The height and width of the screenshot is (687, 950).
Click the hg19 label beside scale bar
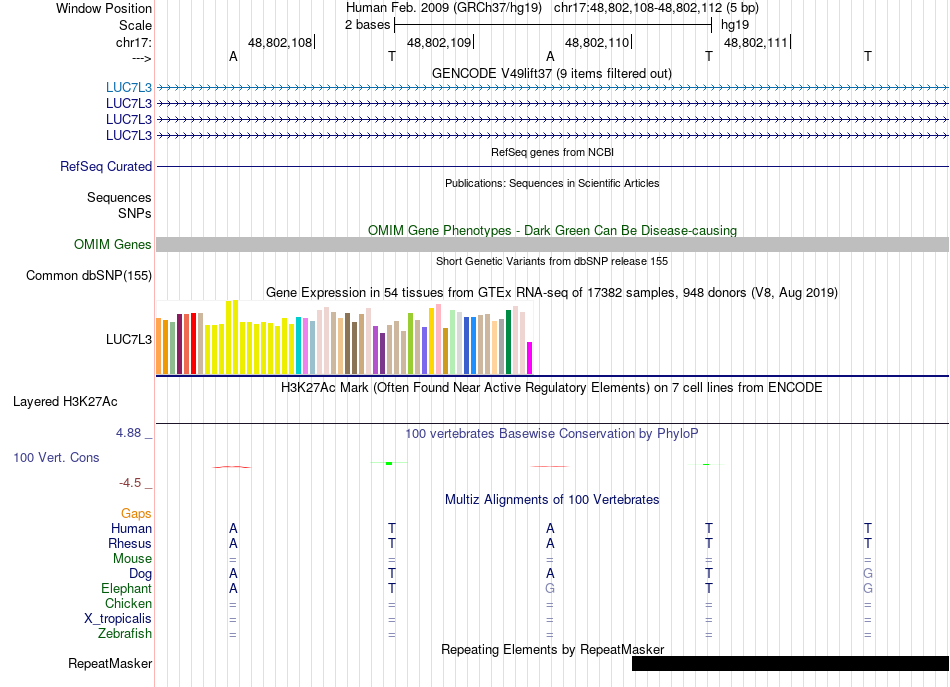coord(735,25)
